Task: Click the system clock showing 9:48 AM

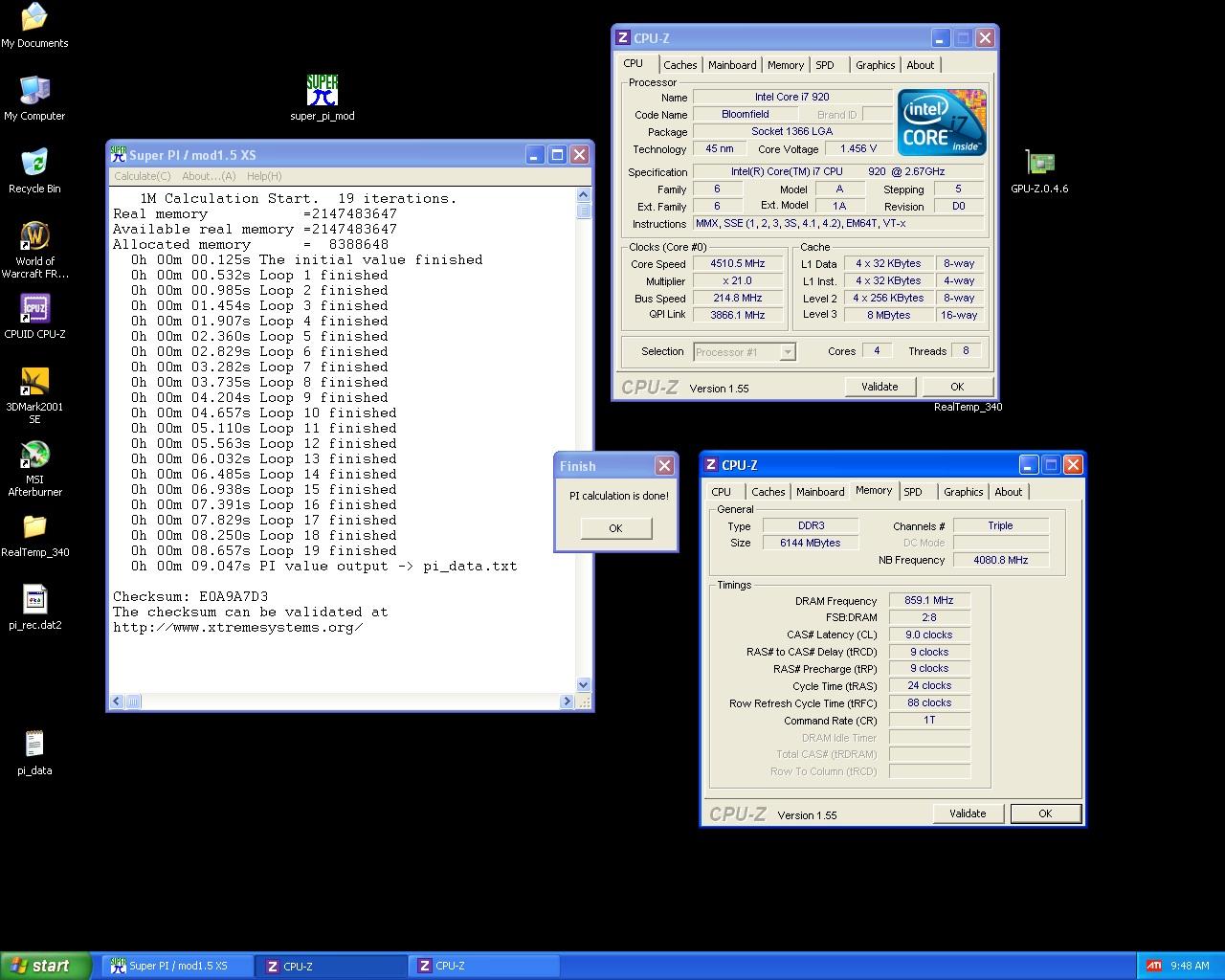Action: click(1190, 966)
